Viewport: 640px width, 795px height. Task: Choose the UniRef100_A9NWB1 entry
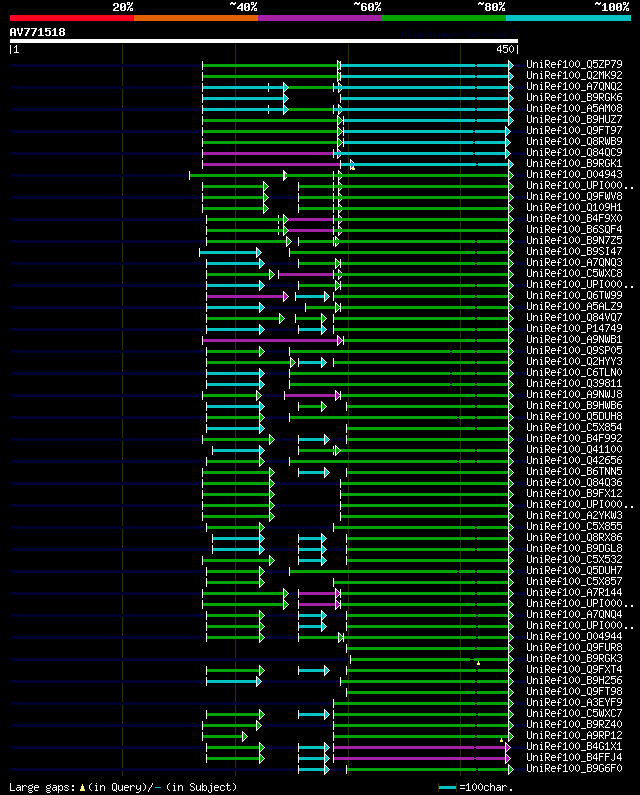pos(574,339)
